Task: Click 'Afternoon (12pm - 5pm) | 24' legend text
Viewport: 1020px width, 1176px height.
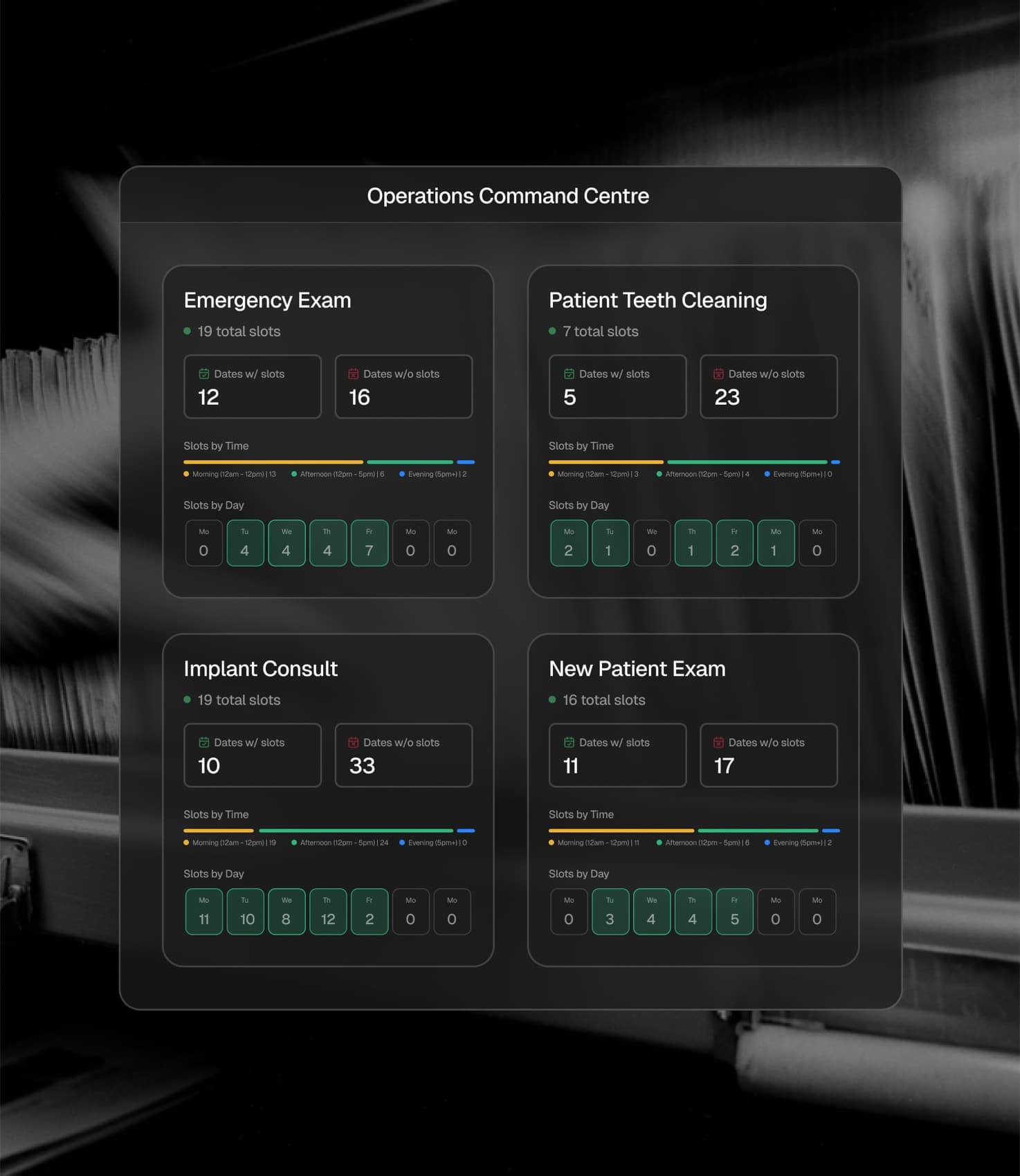Action: point(344,843)
